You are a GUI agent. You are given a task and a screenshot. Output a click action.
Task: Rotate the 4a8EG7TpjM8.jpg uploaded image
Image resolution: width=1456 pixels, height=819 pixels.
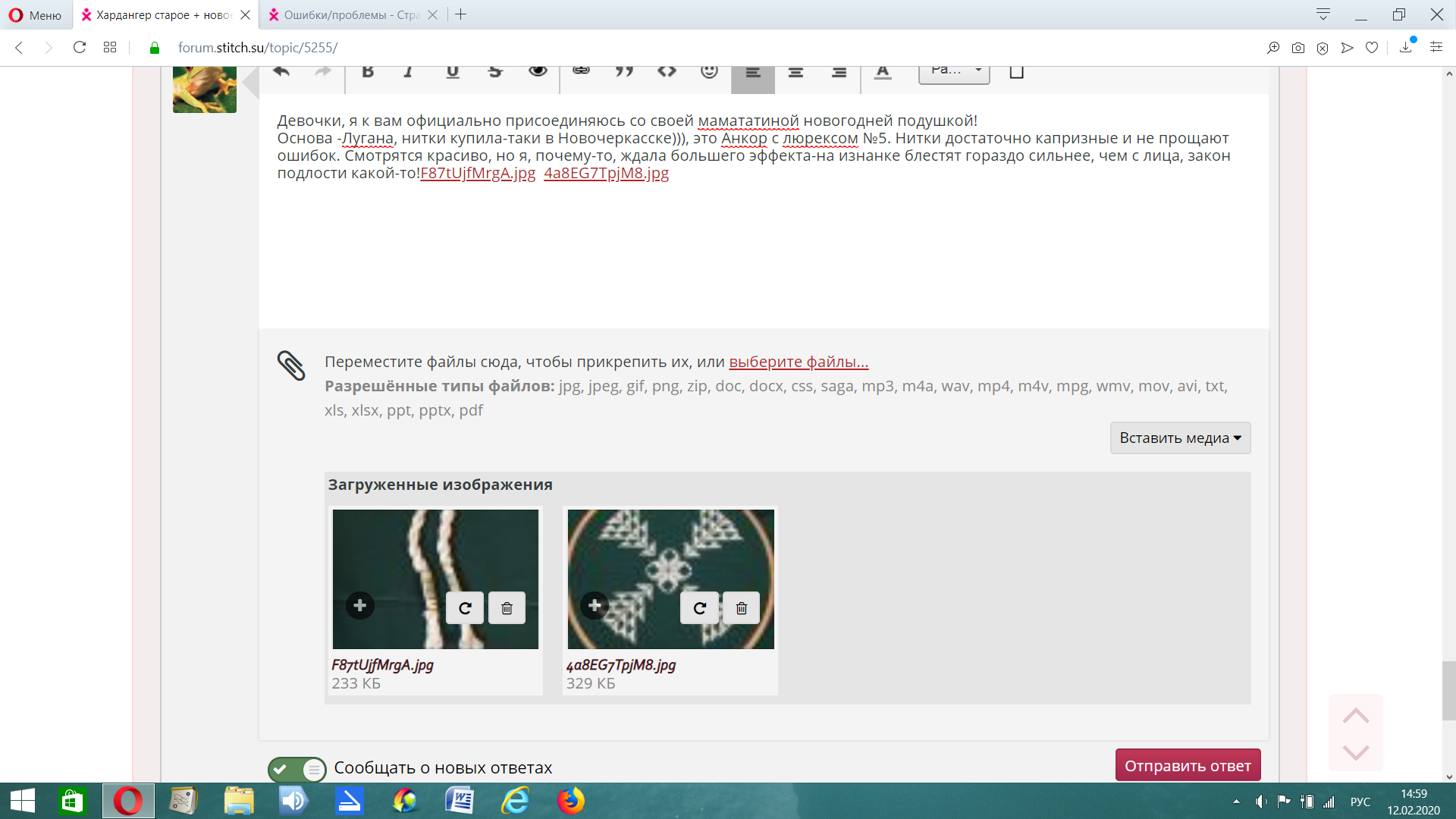pyautogui.click(x=699, y=608)
